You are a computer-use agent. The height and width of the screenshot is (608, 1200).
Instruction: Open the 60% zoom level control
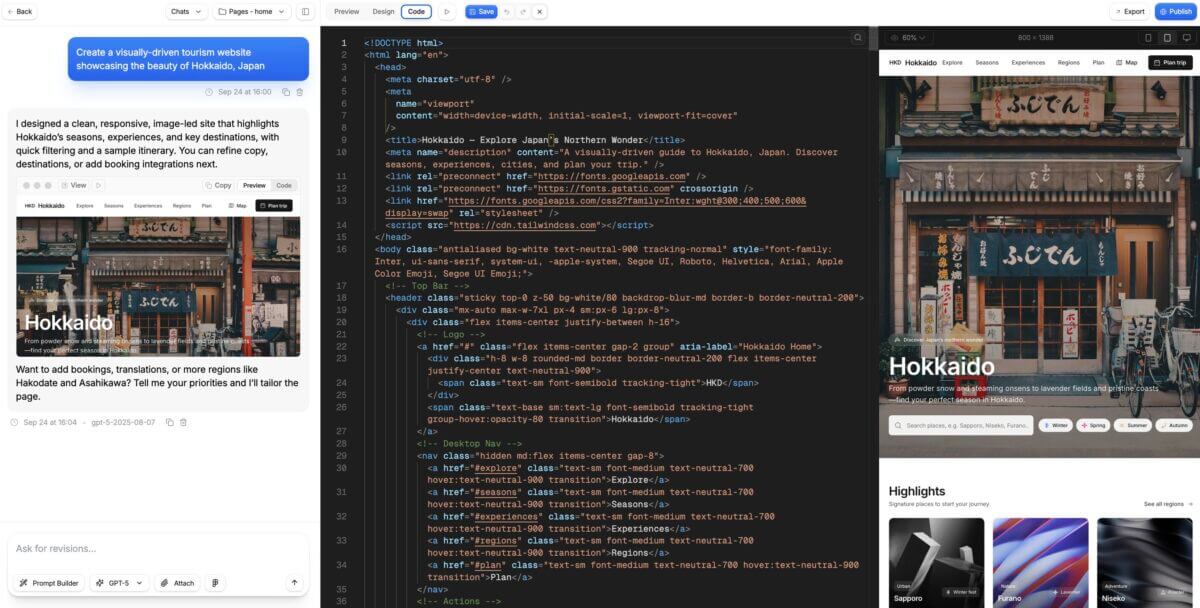coord(909,38)
